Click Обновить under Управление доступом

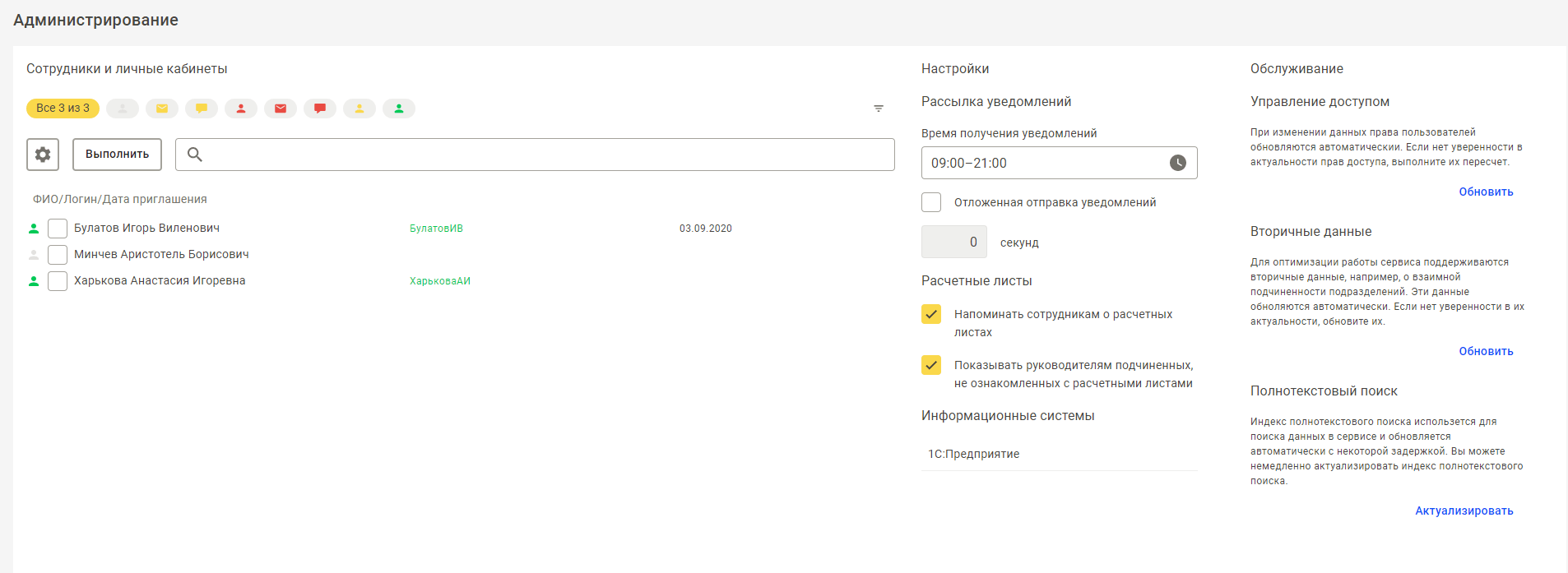coord(1486,192)
